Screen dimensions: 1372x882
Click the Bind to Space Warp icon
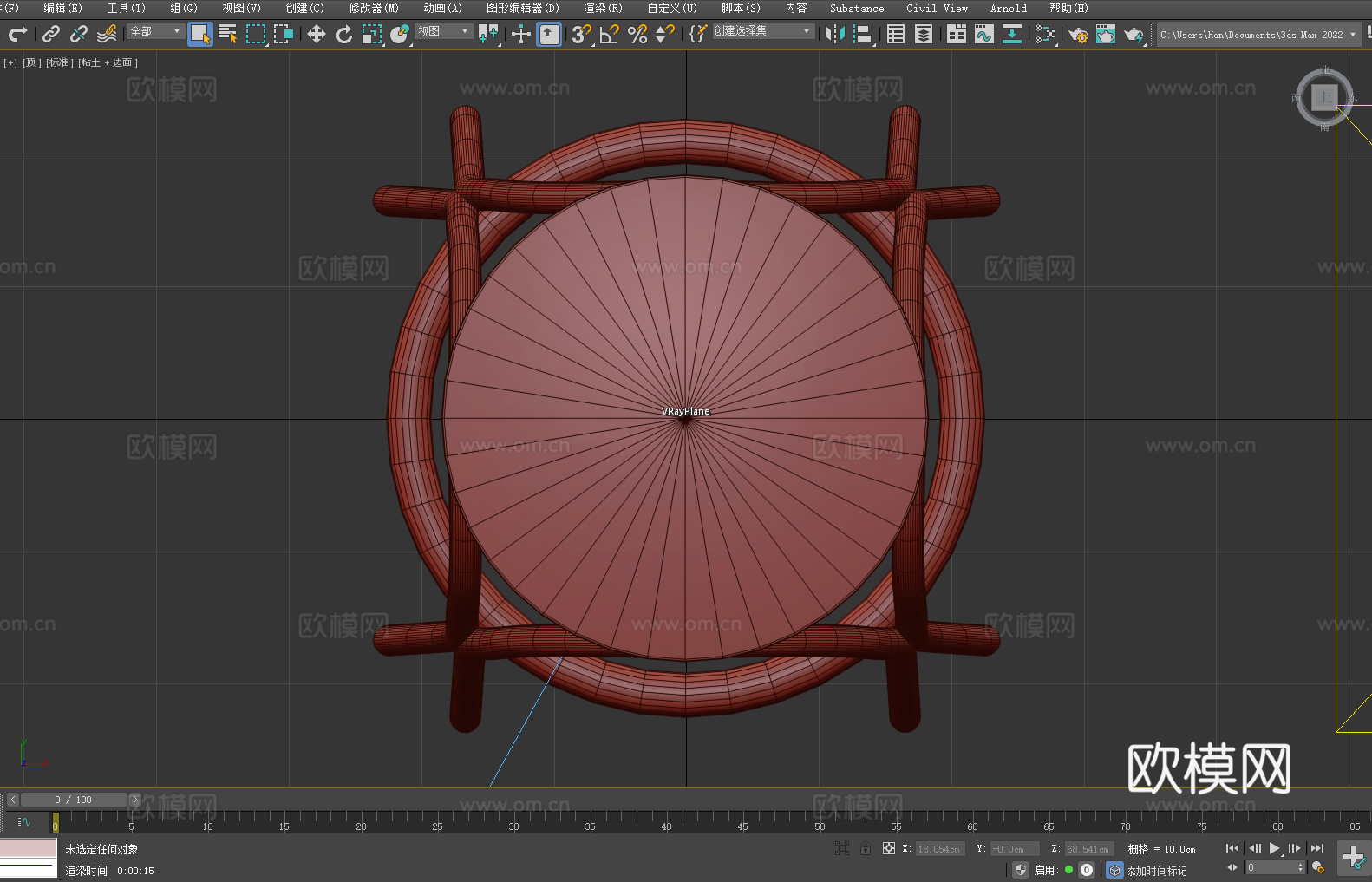107,34
